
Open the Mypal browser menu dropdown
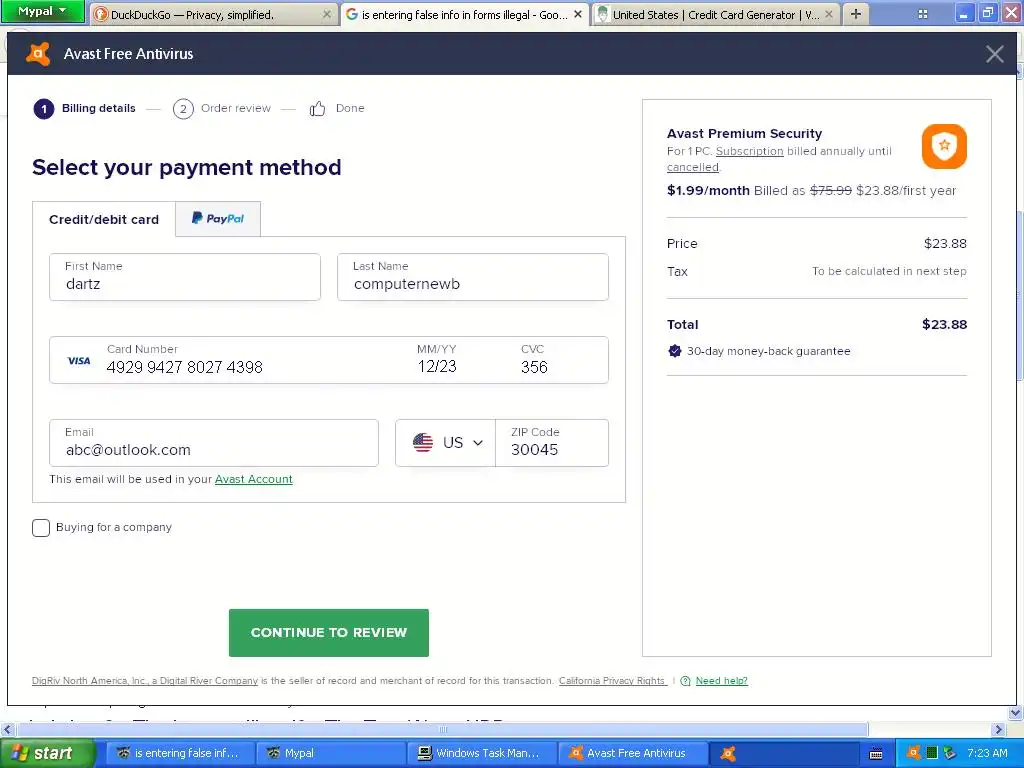pyautogui.click(x=42, y=11)
